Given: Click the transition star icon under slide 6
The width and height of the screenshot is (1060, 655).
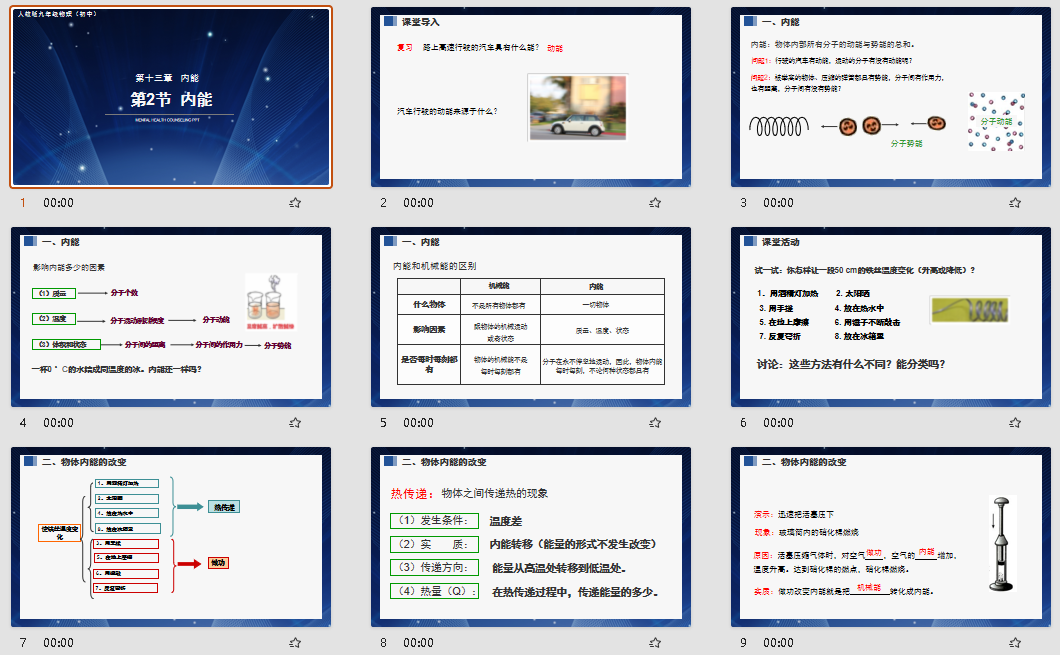Looking at the screenshot, I should pyautogui.click(x=1015, y=423).
